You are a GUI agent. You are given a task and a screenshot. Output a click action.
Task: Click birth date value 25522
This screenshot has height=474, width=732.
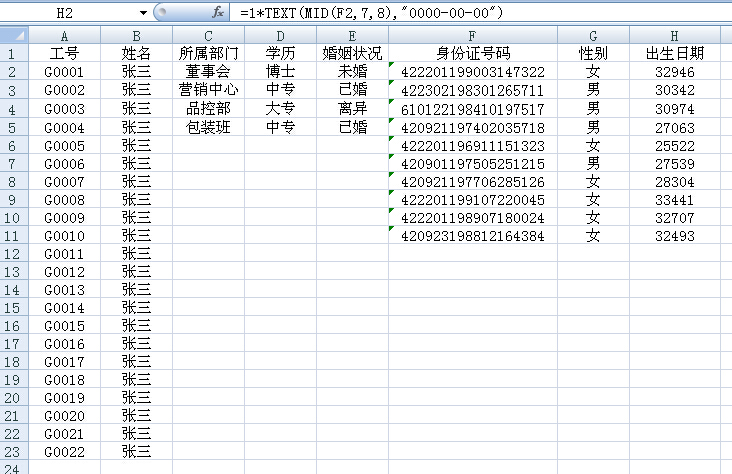pos(675,146)
